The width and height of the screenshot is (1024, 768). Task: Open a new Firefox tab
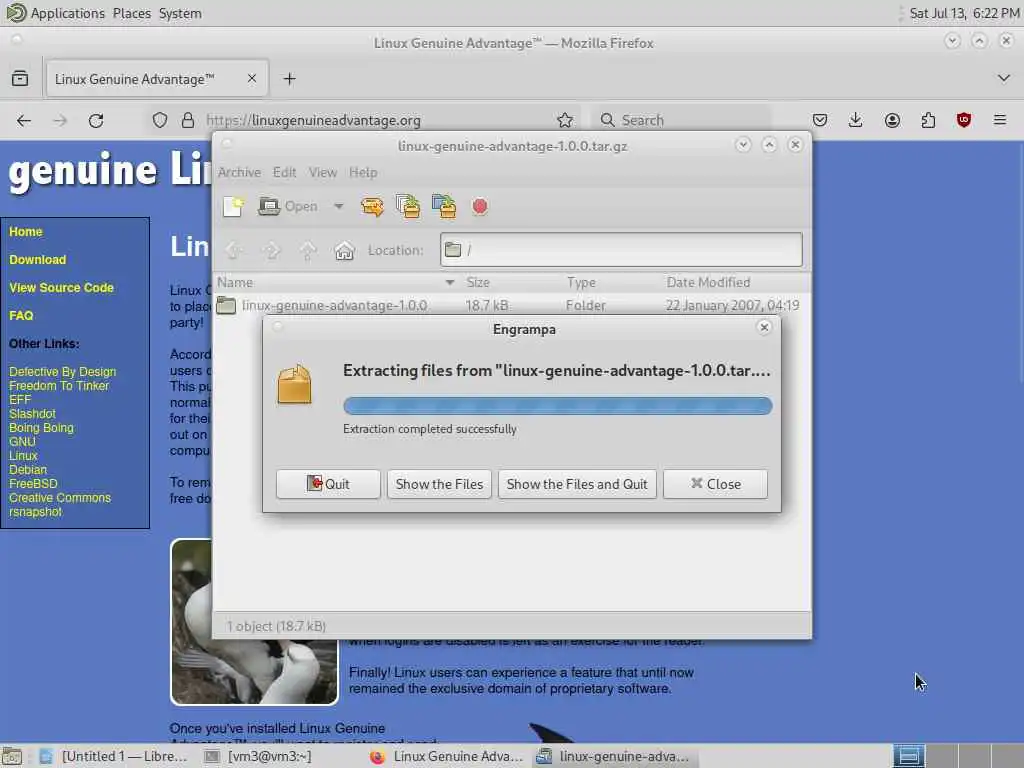[289, 79]
